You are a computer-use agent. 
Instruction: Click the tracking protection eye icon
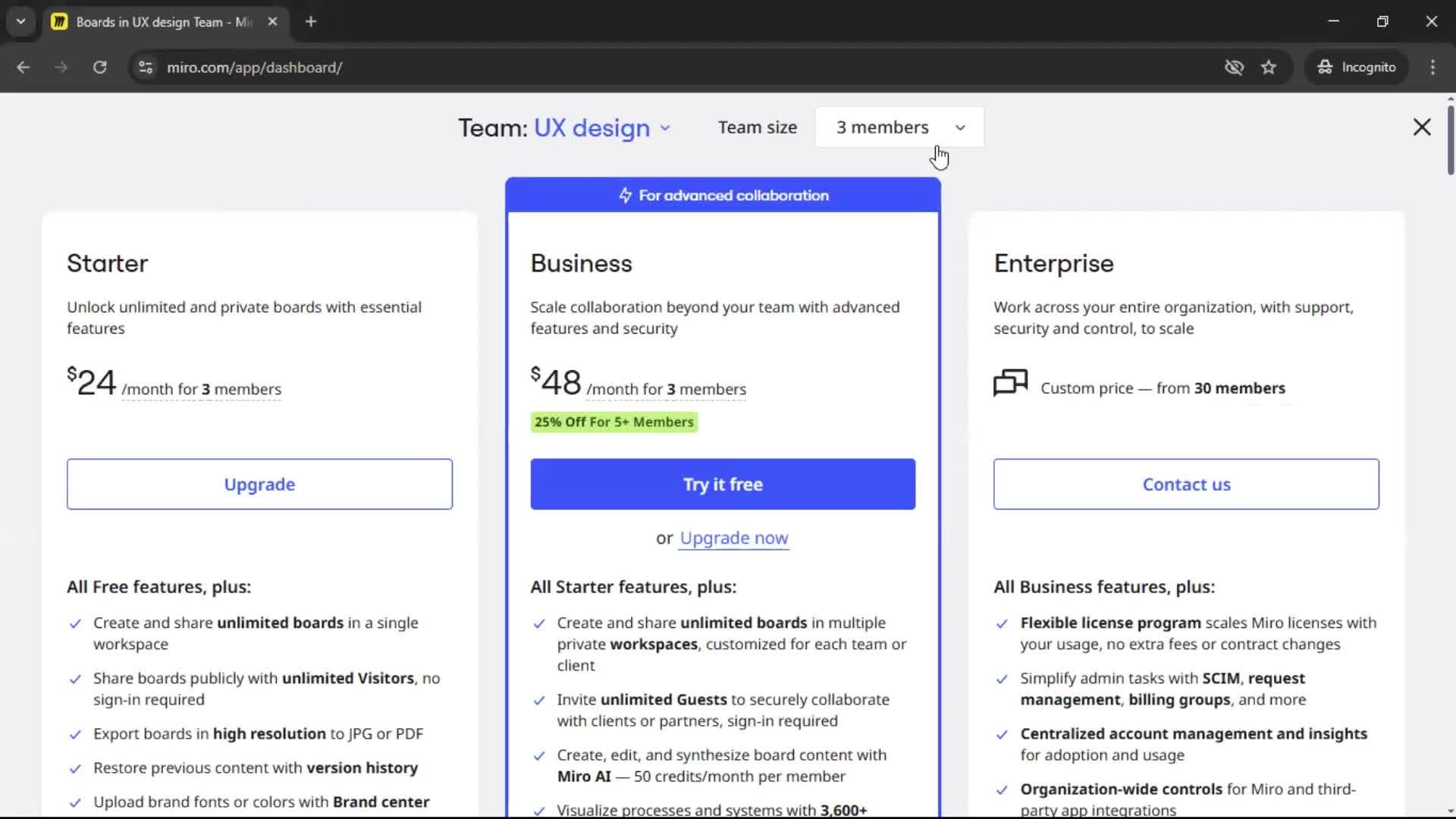1234,67
